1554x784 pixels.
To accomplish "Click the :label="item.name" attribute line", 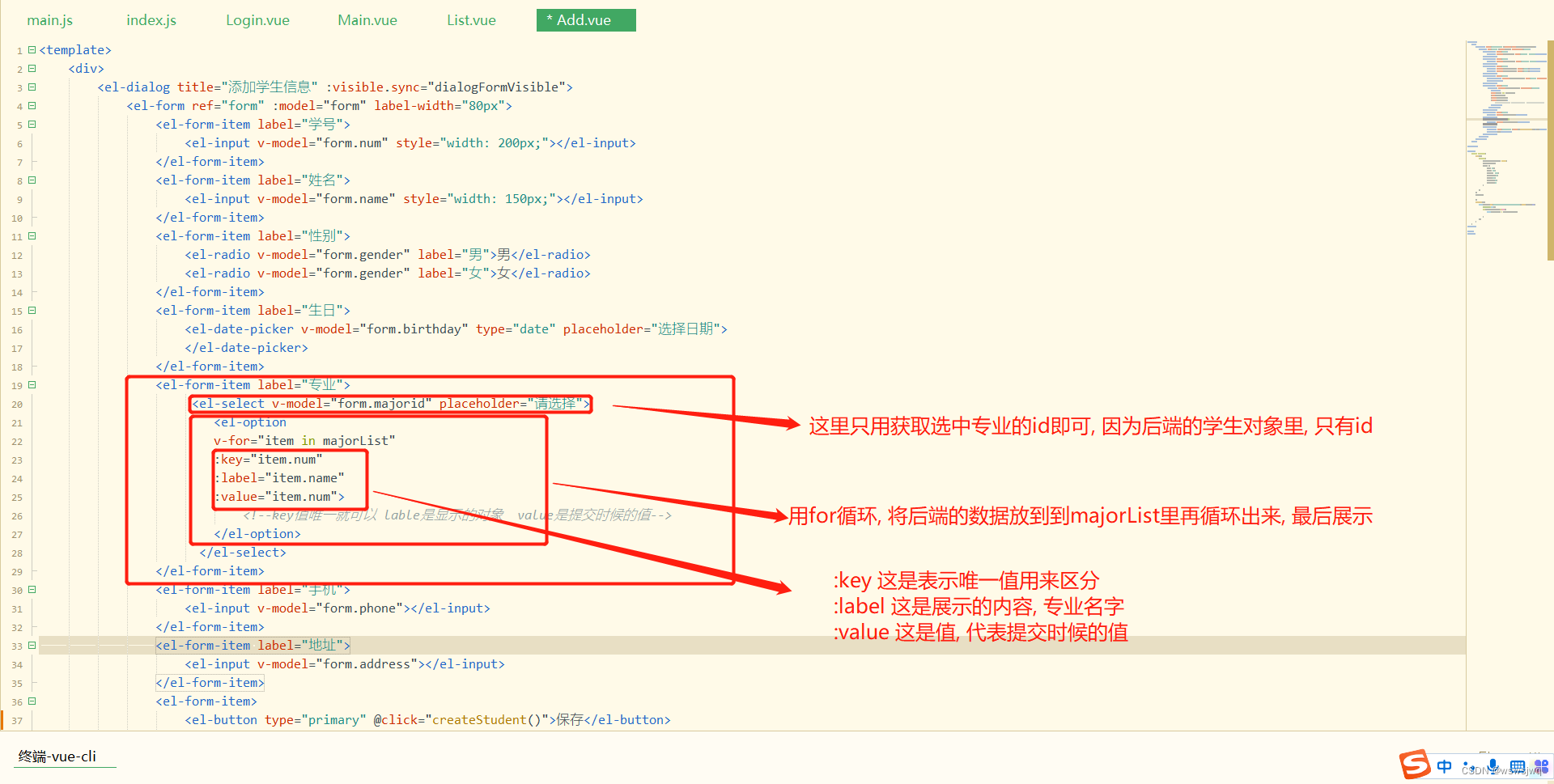I will (x=279, y=478).
